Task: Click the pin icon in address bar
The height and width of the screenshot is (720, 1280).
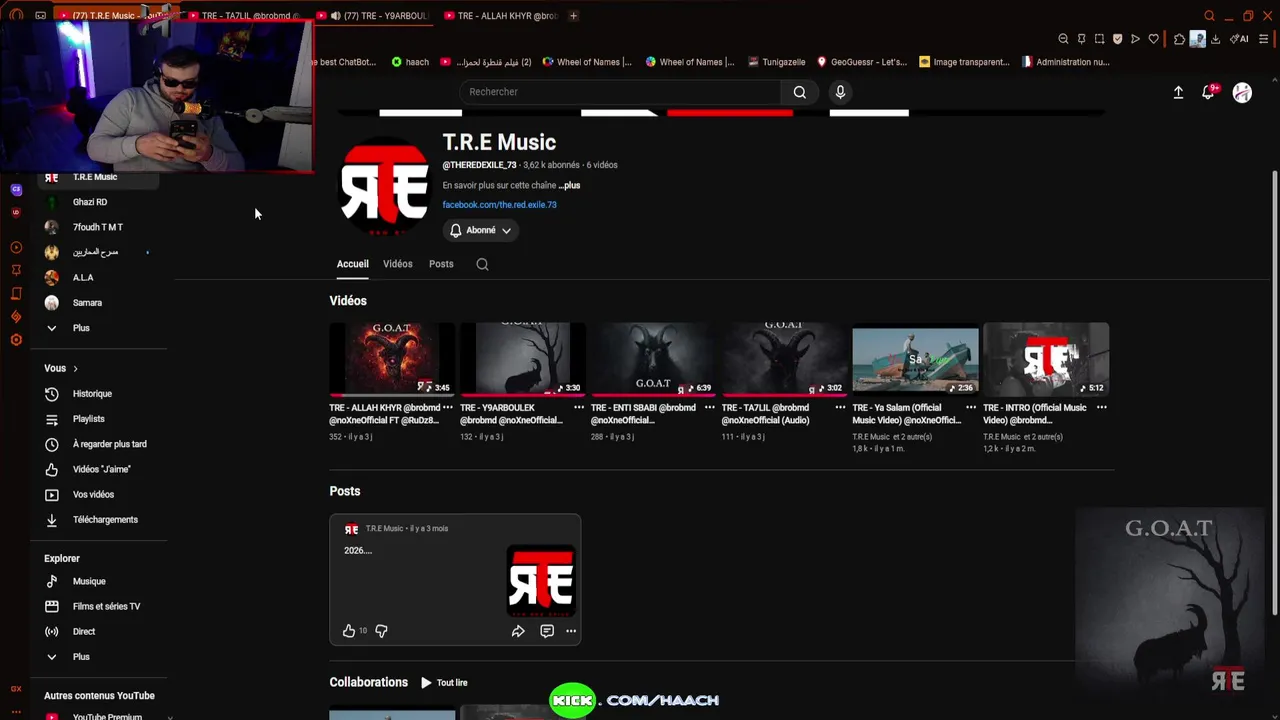Action: 1081,39
